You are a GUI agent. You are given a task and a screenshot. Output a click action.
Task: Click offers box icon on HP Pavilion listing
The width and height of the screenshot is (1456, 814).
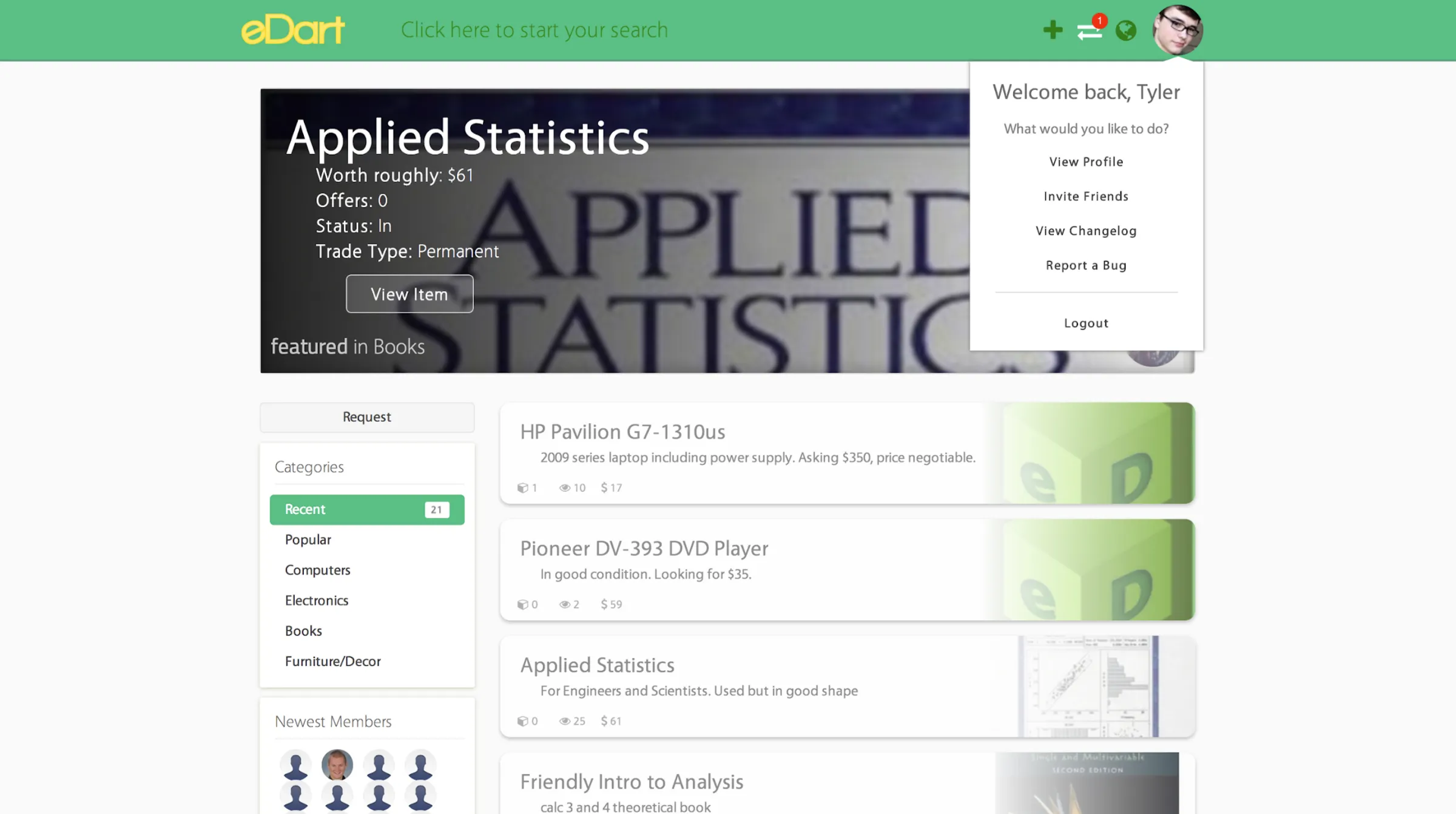click(x=522, y=487)
